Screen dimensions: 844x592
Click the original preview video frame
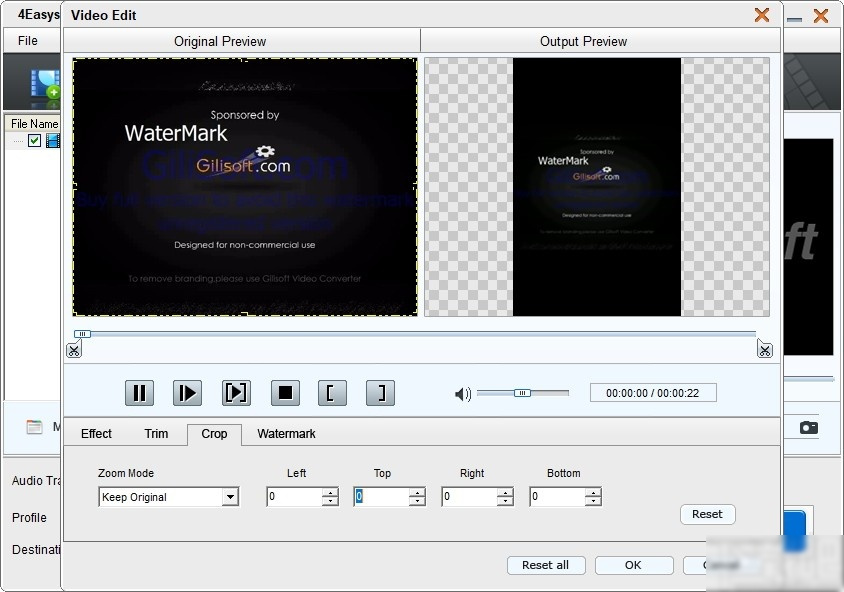point(245,187)
